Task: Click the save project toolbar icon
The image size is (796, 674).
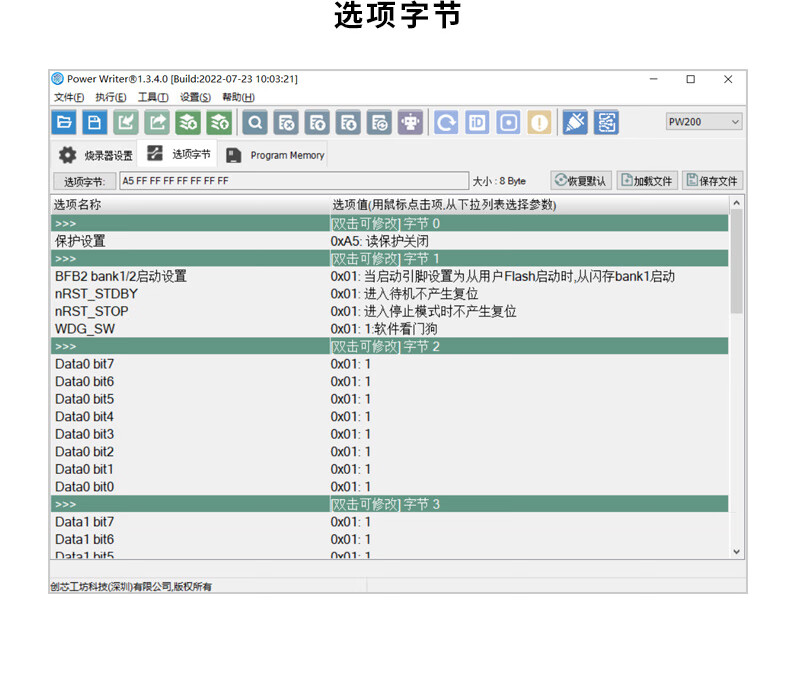Action: (95, 122)
